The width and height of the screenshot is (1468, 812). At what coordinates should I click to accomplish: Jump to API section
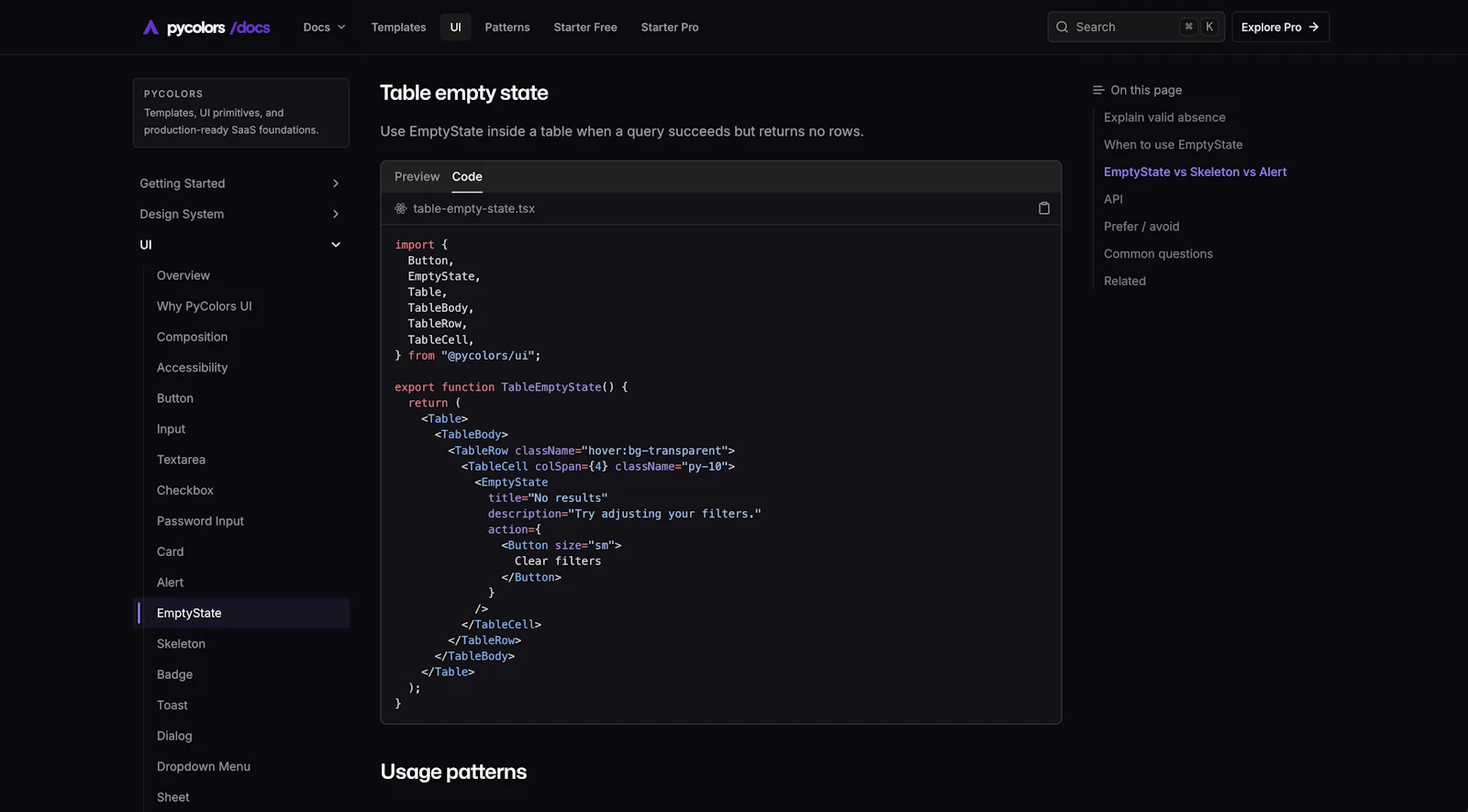tap(1113, 199)
